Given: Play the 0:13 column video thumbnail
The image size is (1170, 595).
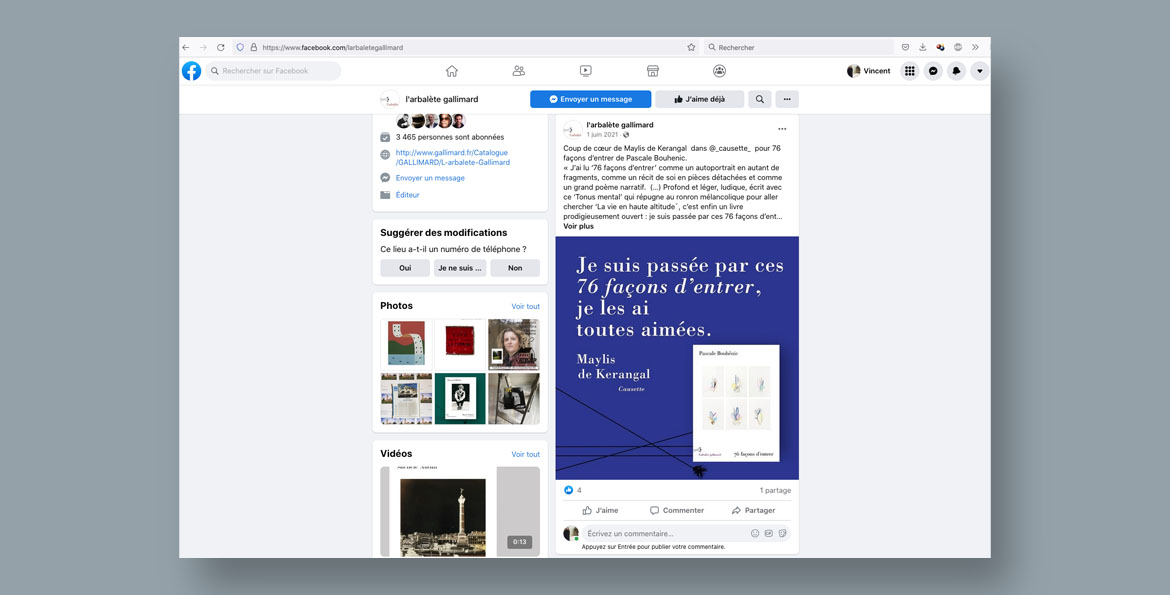Looking at the screenshot, I should pyautogui.click(x=460, y=512).
